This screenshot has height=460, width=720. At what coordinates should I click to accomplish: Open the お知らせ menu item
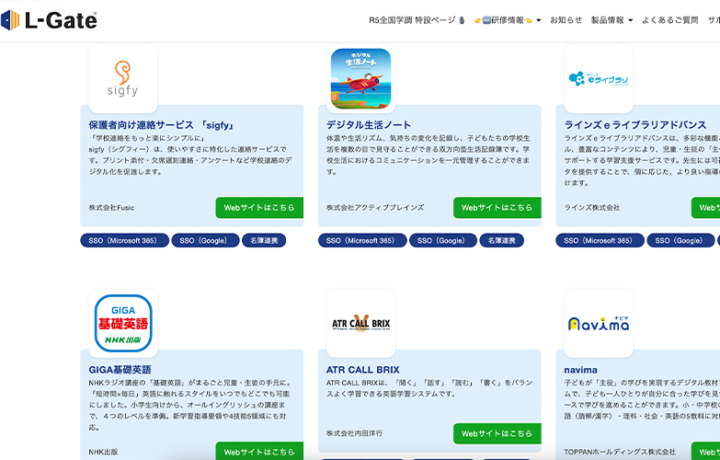point(566,20)
